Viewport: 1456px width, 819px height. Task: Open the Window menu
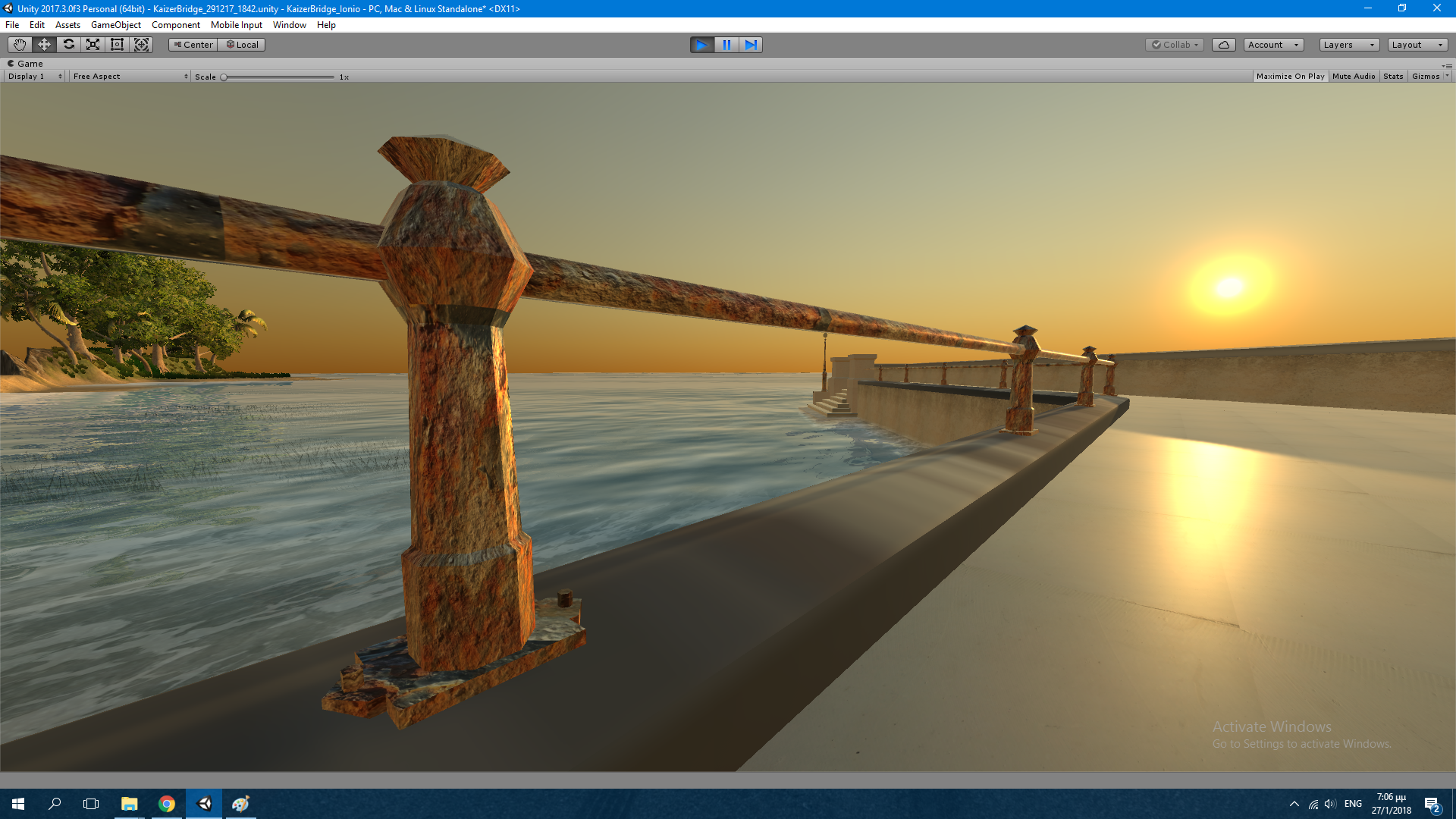click(x=289, y=25)
